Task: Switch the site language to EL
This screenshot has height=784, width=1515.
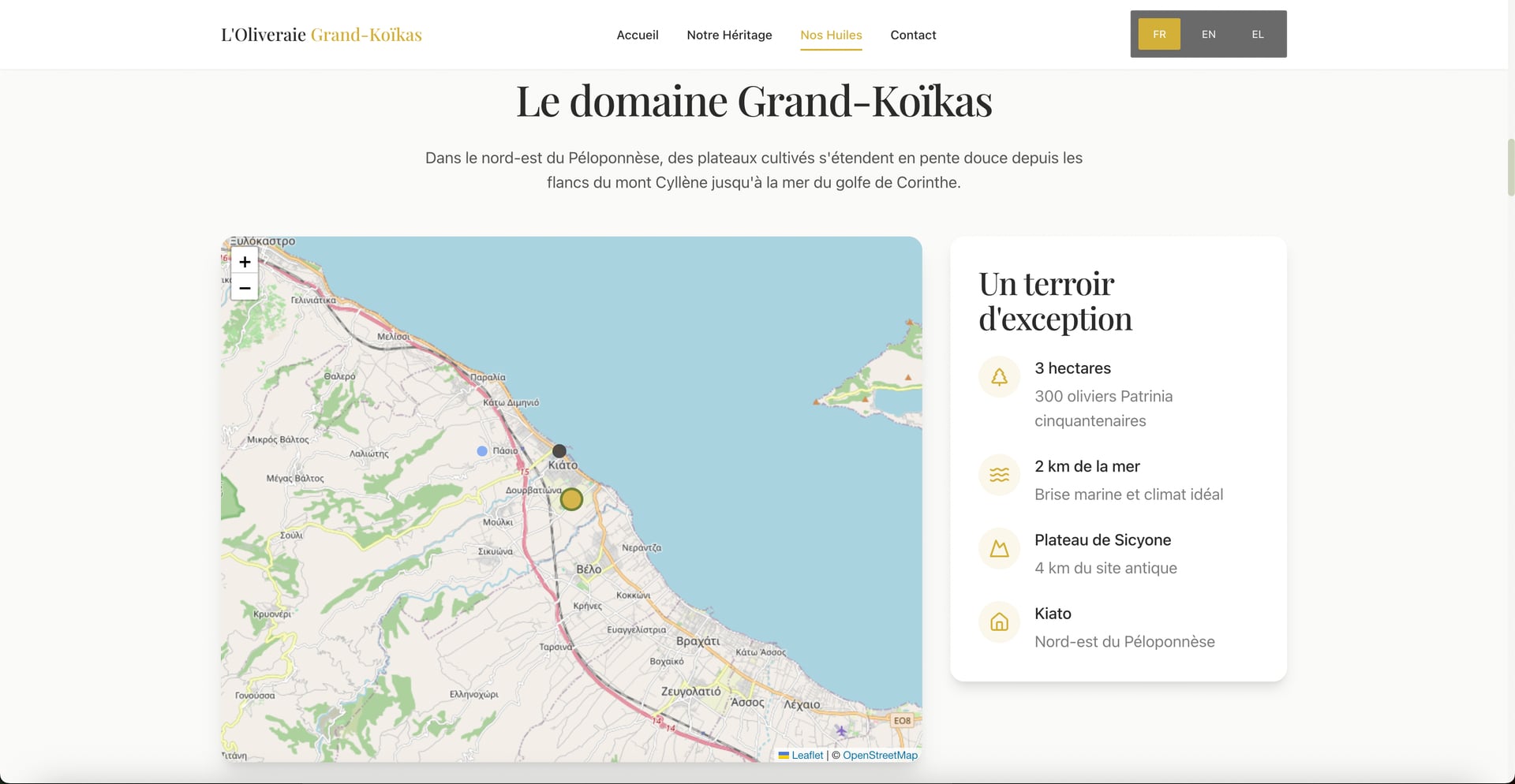Action: pyautogui.click(x=1258, y=34)
